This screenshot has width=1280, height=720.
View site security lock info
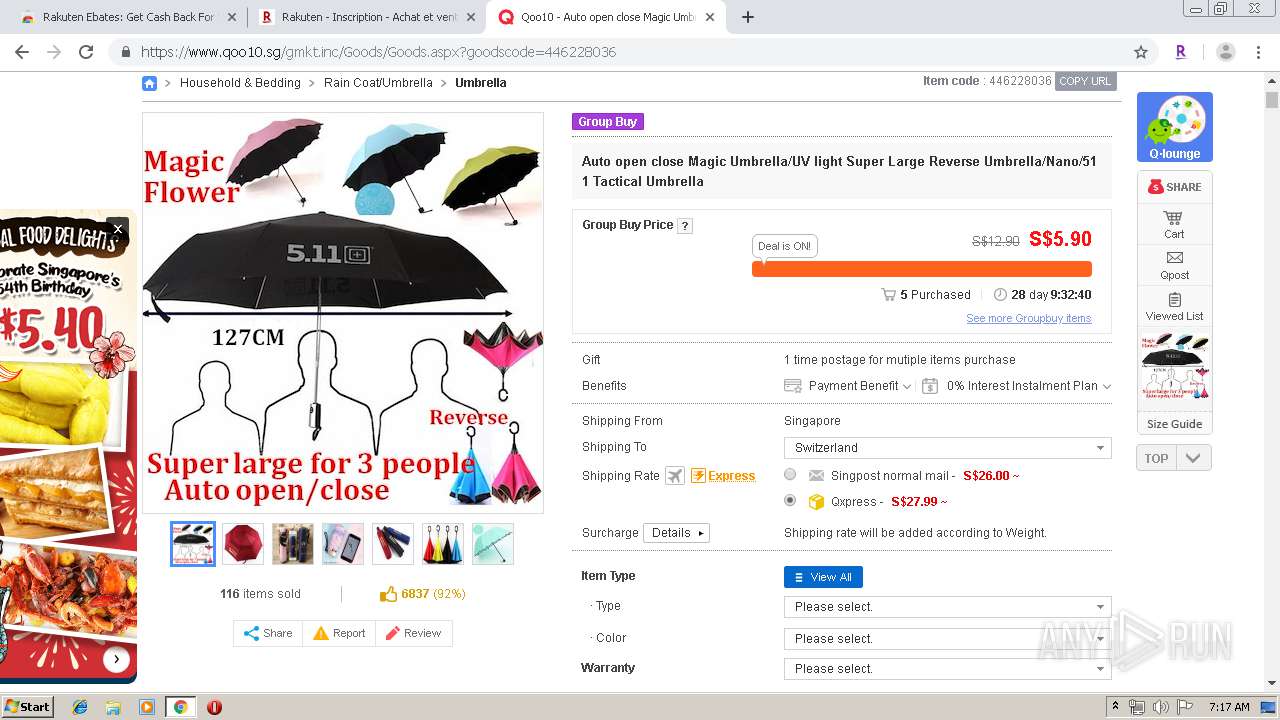[126, 52]
